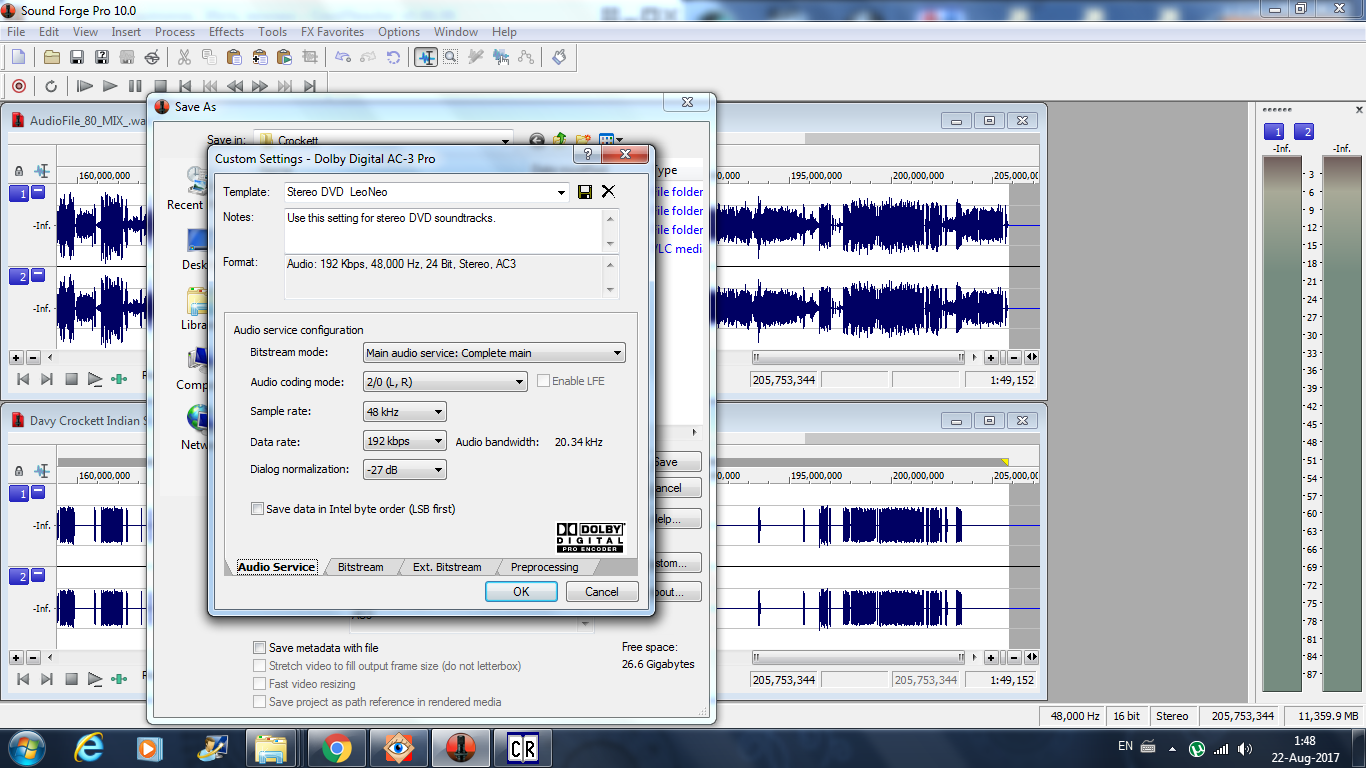Image resolution: width=1366 pixels, height=768 pixels.
Task: Click the Notes text field
Action: coord(444,230)
